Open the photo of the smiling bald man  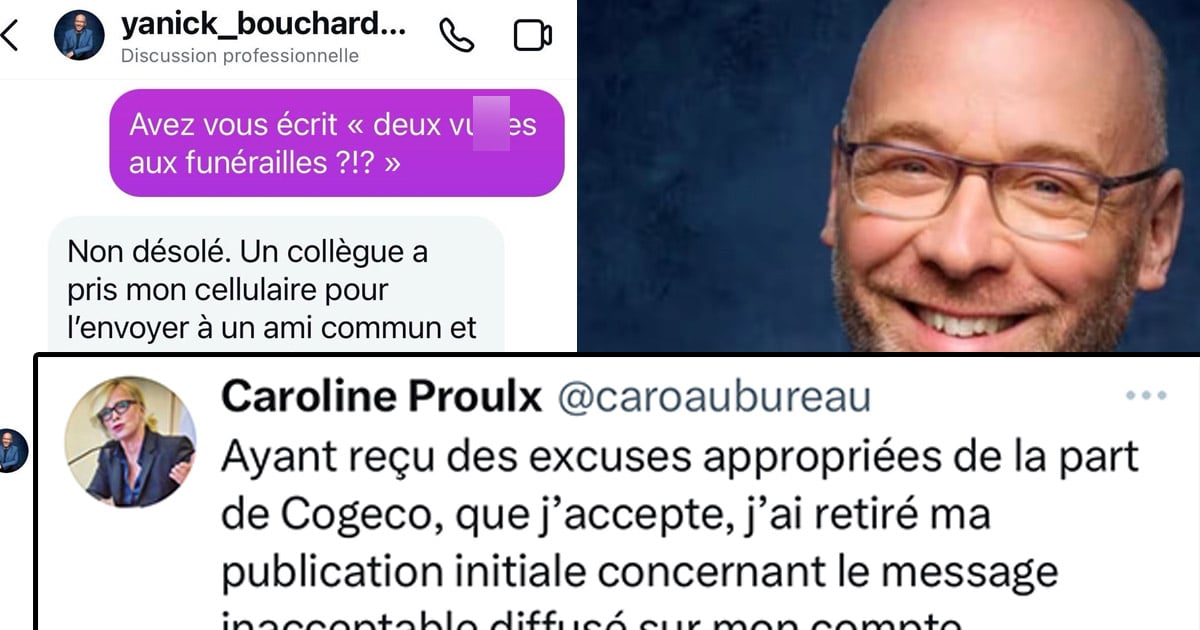[x=889, y=176]
